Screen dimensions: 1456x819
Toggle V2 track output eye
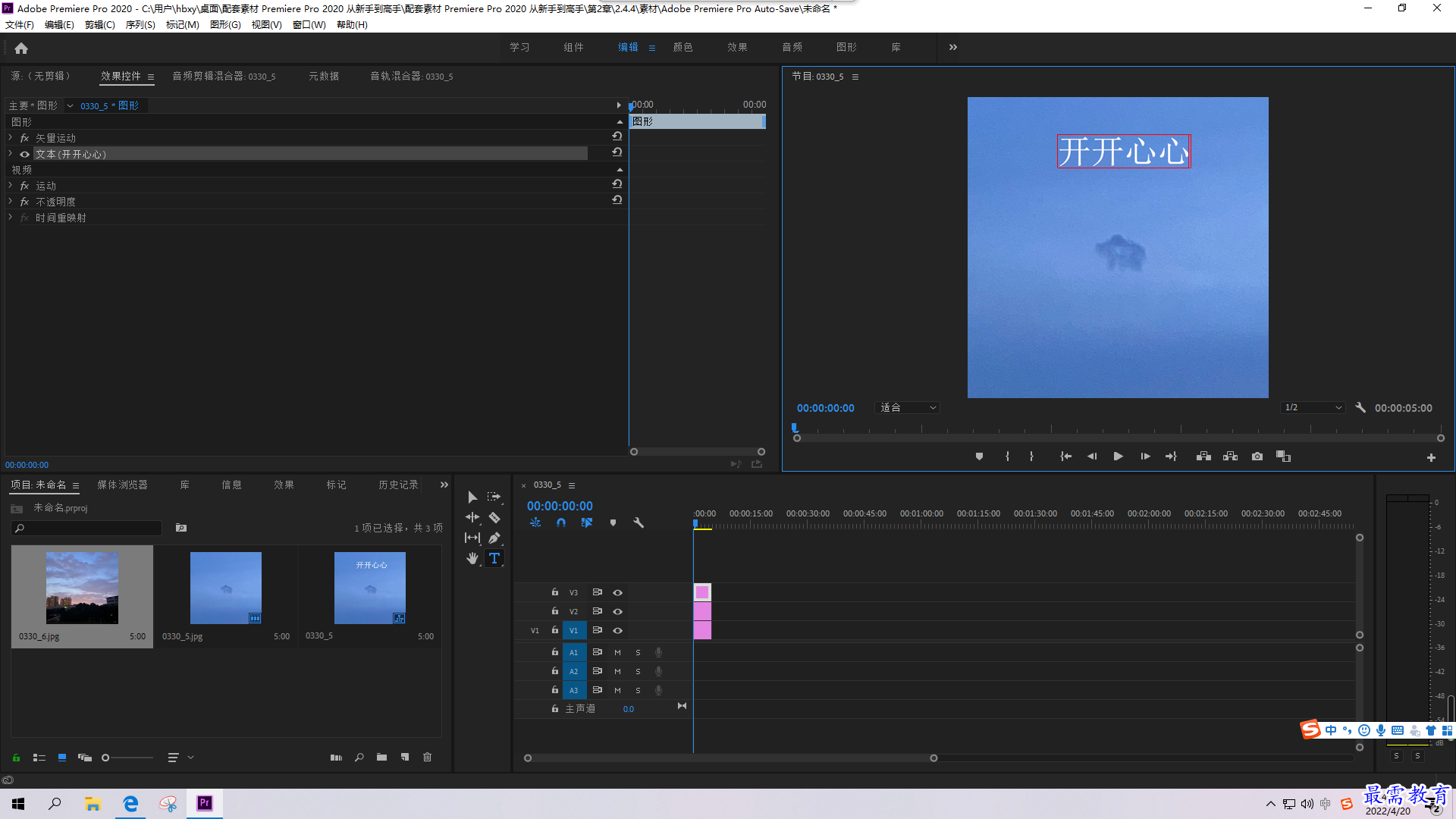tap(617, 611)
